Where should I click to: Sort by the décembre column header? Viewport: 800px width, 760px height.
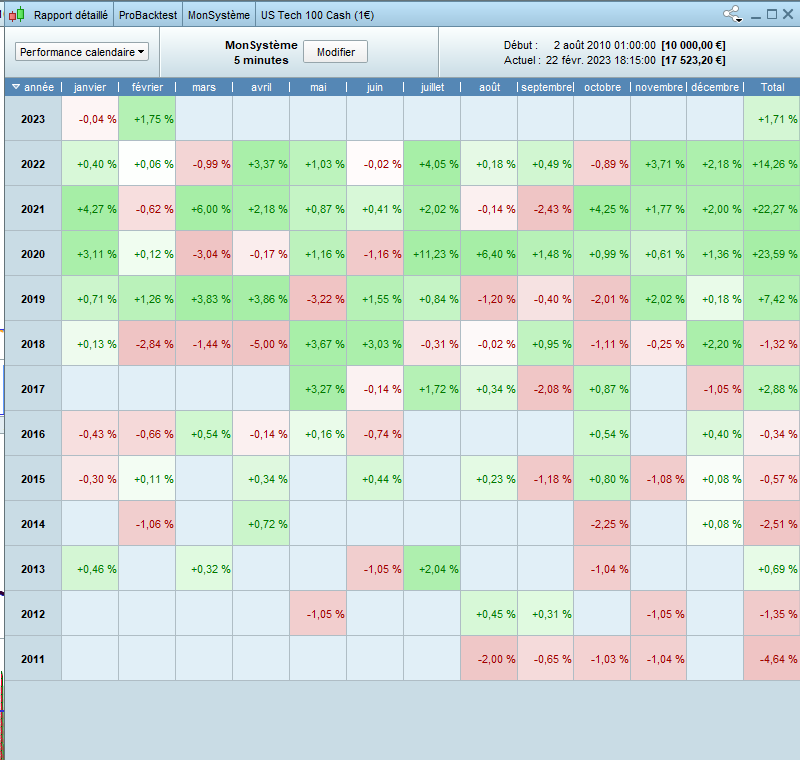(715, 87)
